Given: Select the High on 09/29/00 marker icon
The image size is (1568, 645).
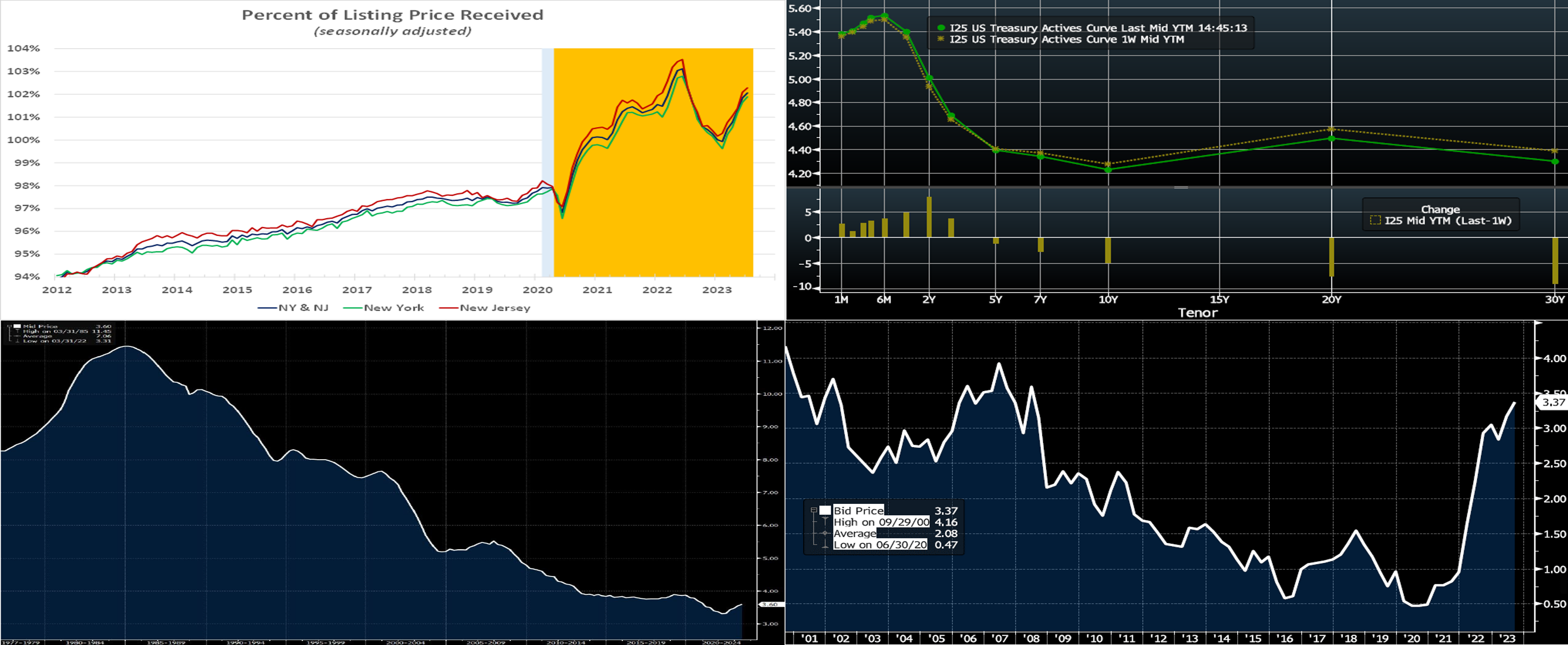Looking at the screenshot, I should (825, 522).
